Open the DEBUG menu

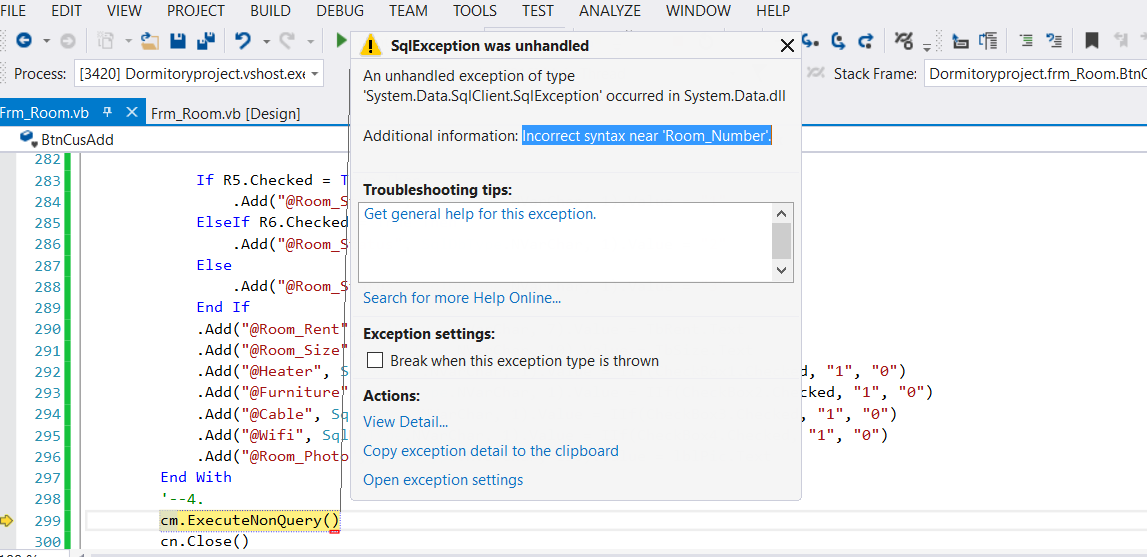[x=340, y=11]
